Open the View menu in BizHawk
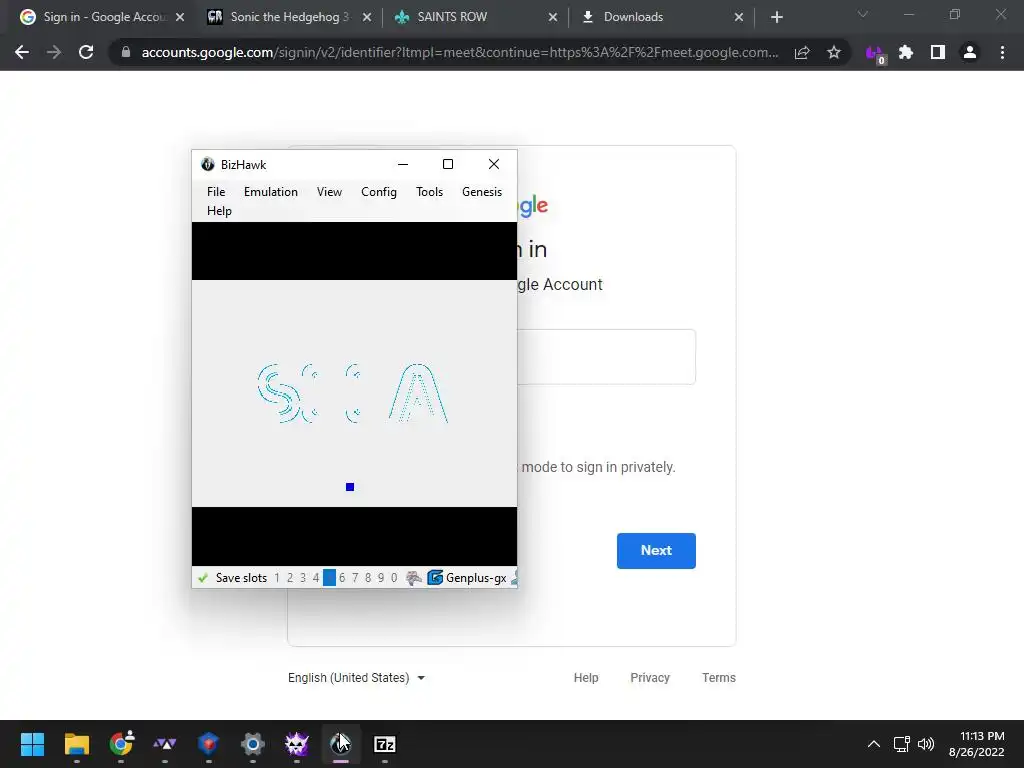The height and width of the screenshot is (768, 1024). 329,191
